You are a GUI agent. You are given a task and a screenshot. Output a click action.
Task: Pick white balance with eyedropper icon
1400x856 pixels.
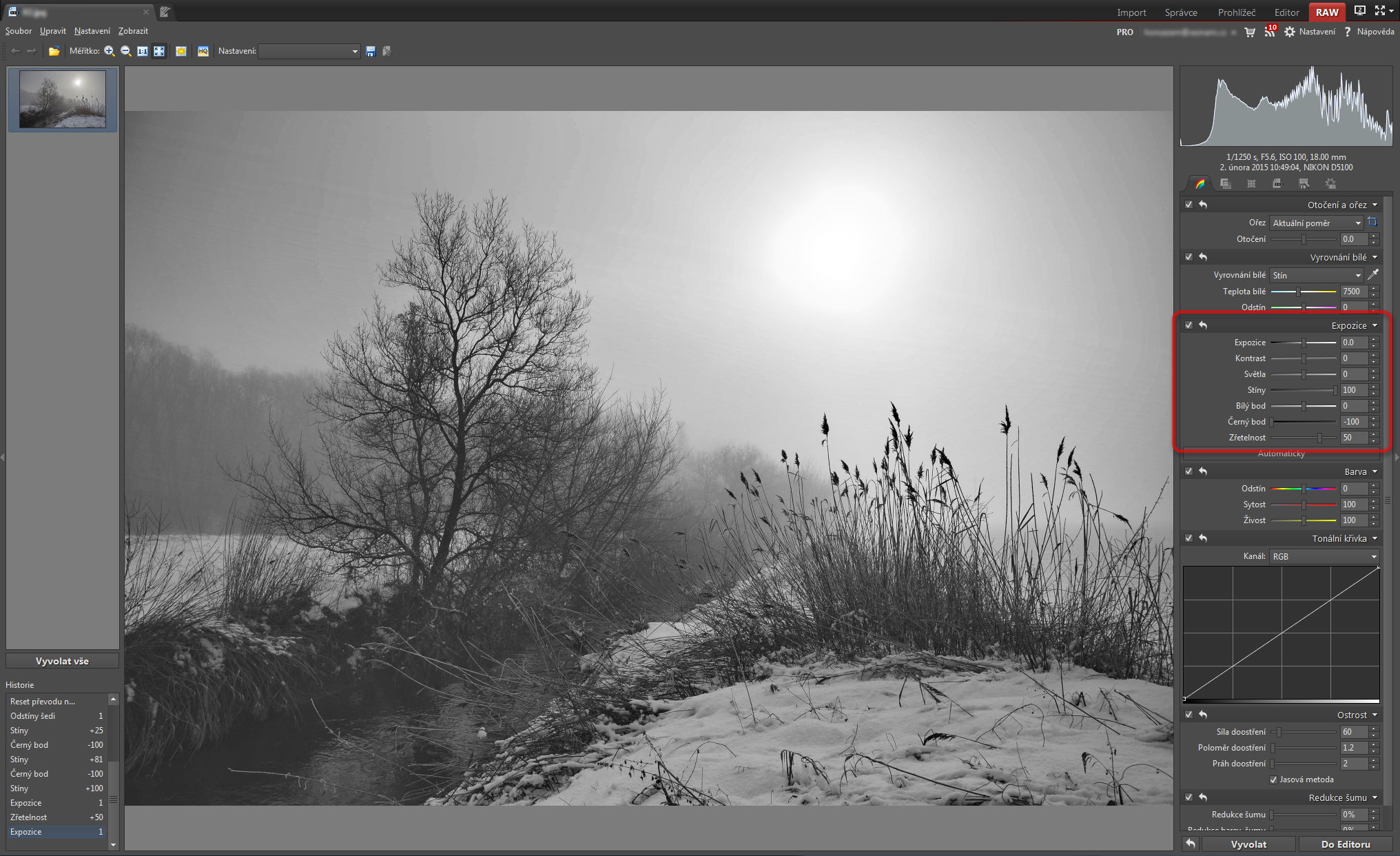pos(1372,275)
